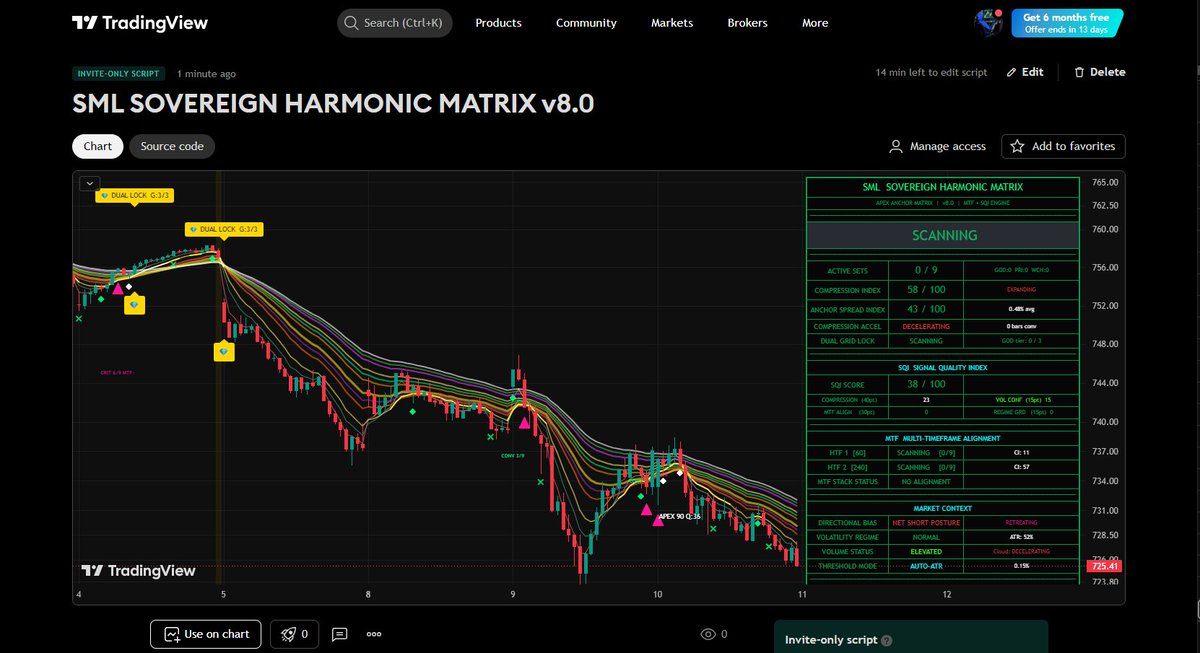Click the Invite-only script panel heading
The image size is (1200, 653).
pyautogui.click(x=831, y=640)
